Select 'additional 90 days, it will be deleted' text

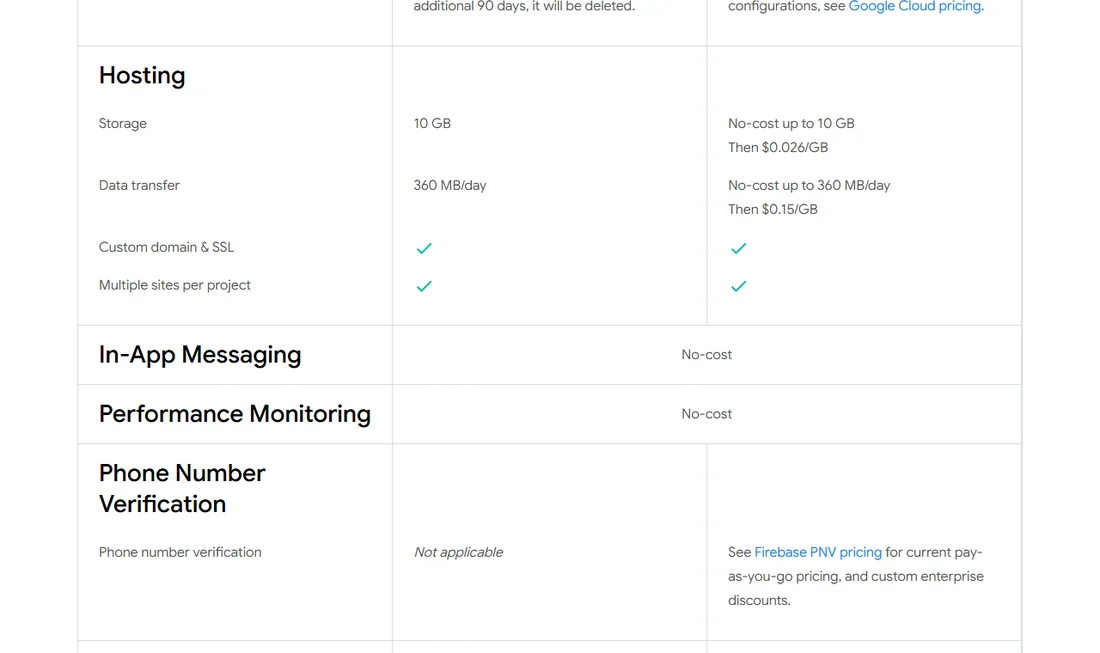coord(524,6)
